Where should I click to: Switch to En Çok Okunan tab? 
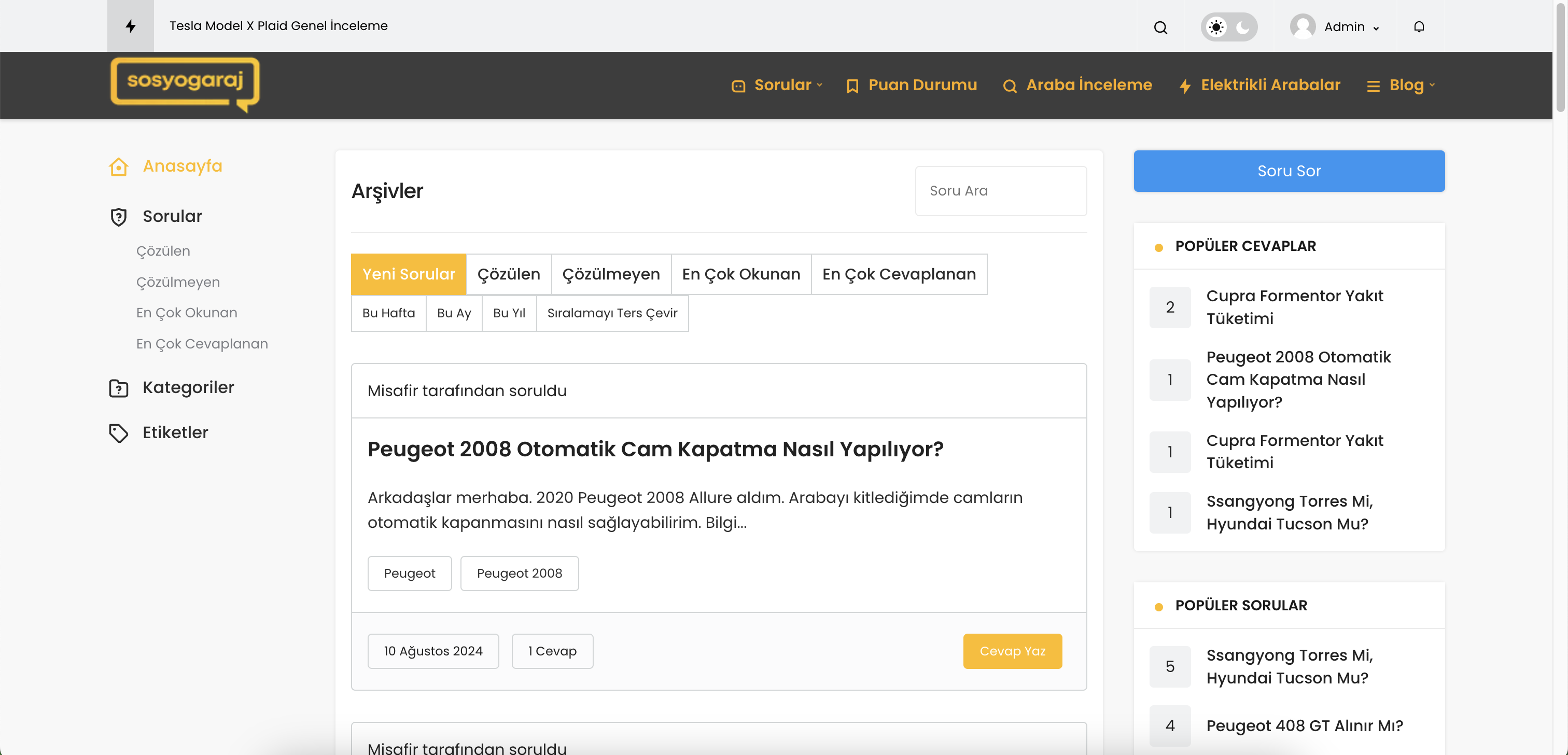[741, 274]
